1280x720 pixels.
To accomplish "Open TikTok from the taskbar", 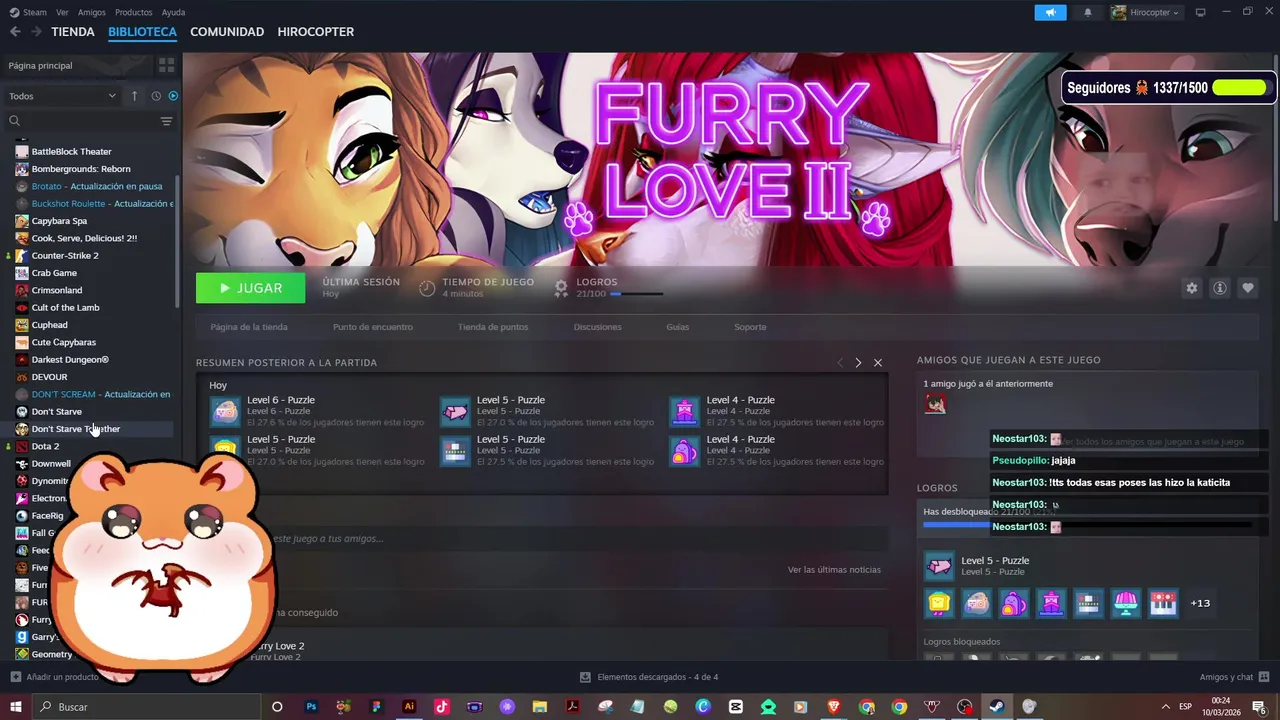I will tap(442, 707).
